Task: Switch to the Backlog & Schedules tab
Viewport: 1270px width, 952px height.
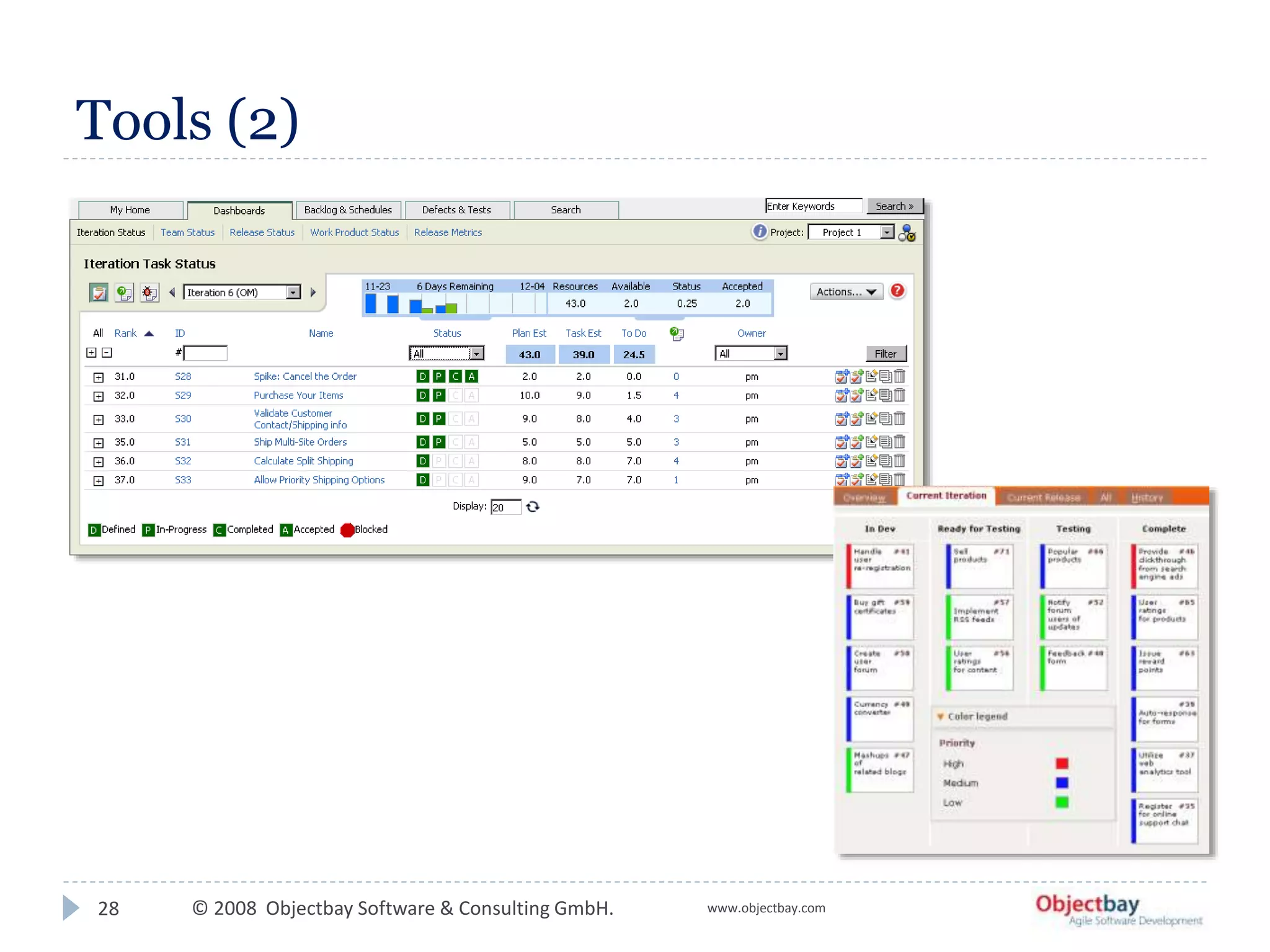Action: [x=348, y=210]
